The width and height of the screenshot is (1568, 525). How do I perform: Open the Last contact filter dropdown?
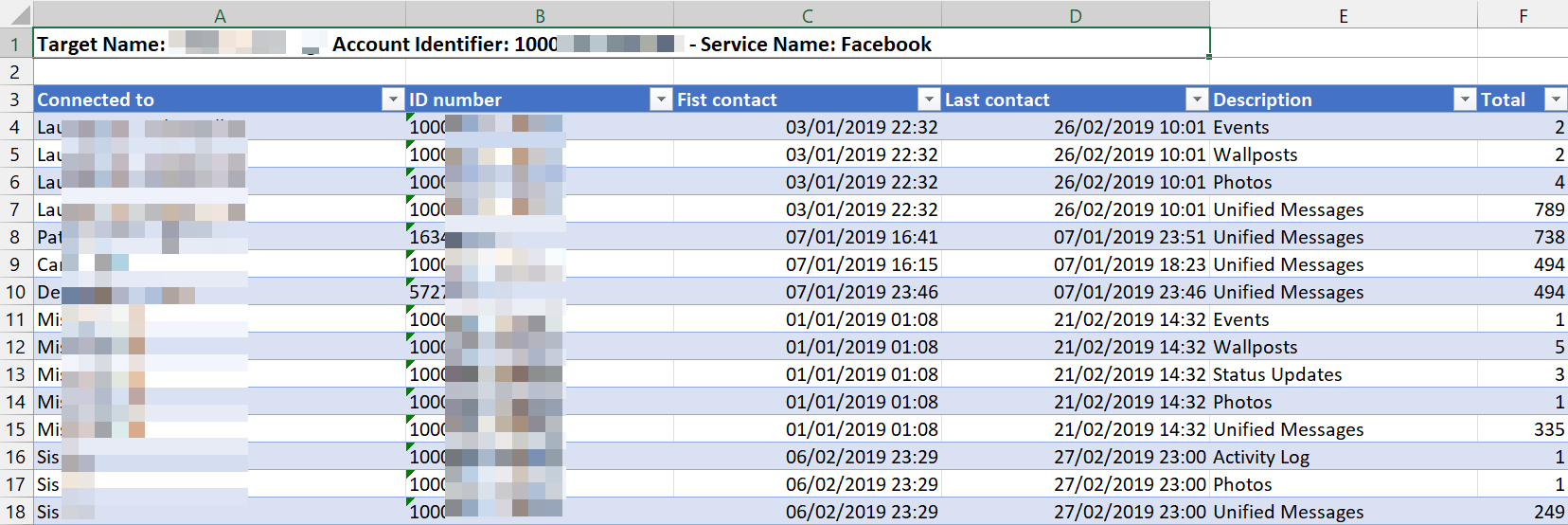(x=1197, y=100)
